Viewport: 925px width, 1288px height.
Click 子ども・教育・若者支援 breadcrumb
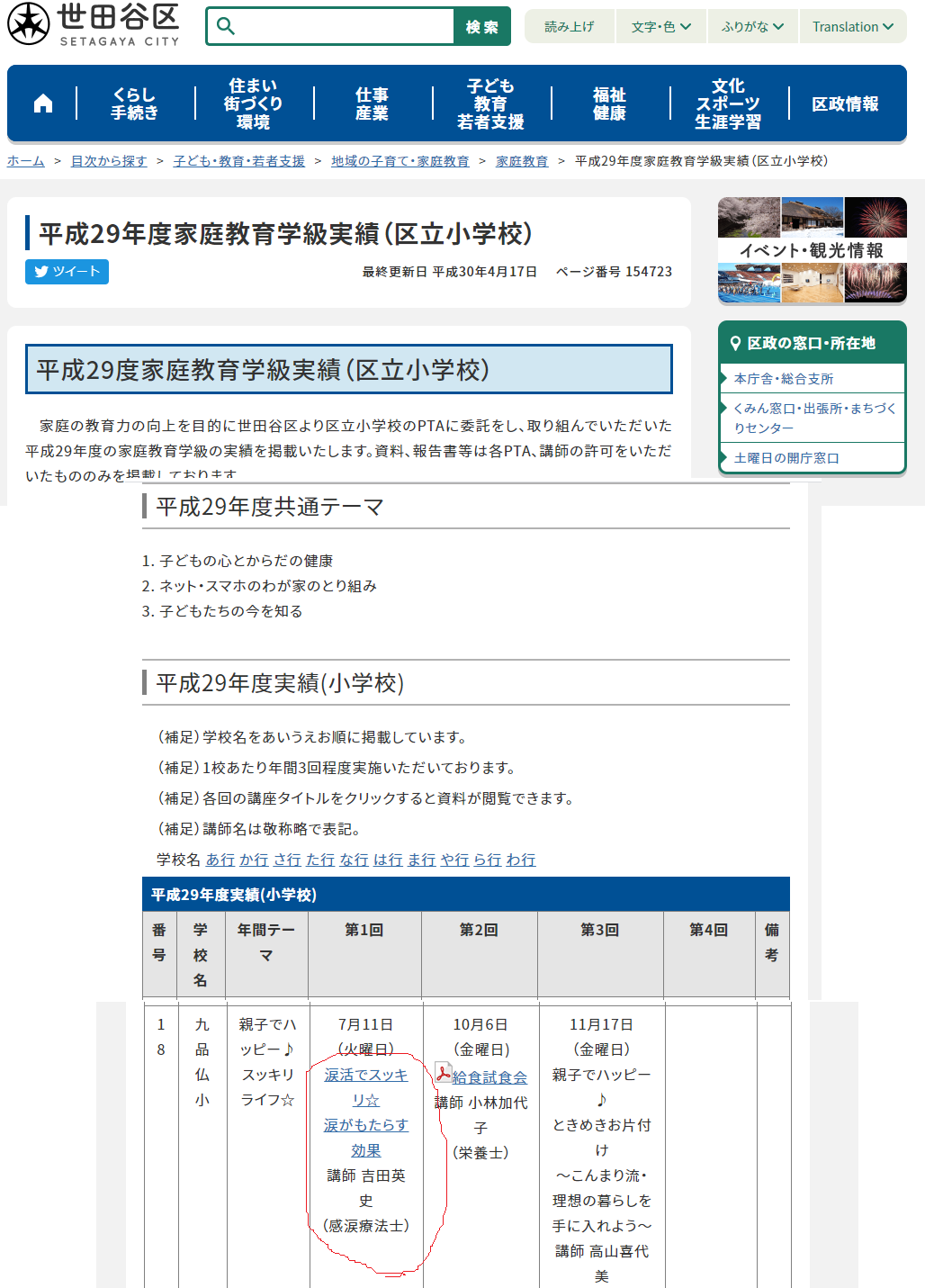239,161
